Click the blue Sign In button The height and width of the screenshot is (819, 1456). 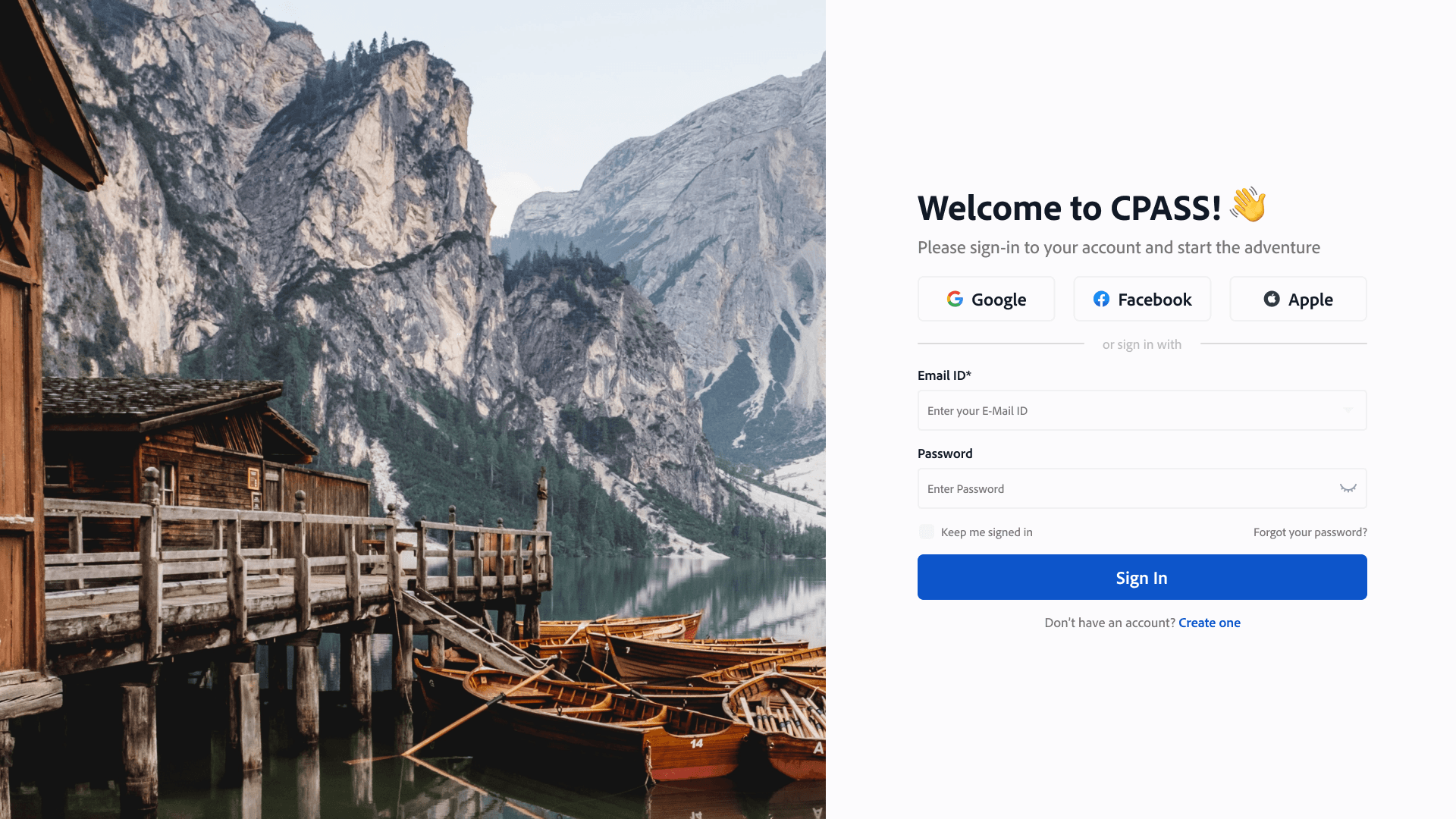[1142, 577]
